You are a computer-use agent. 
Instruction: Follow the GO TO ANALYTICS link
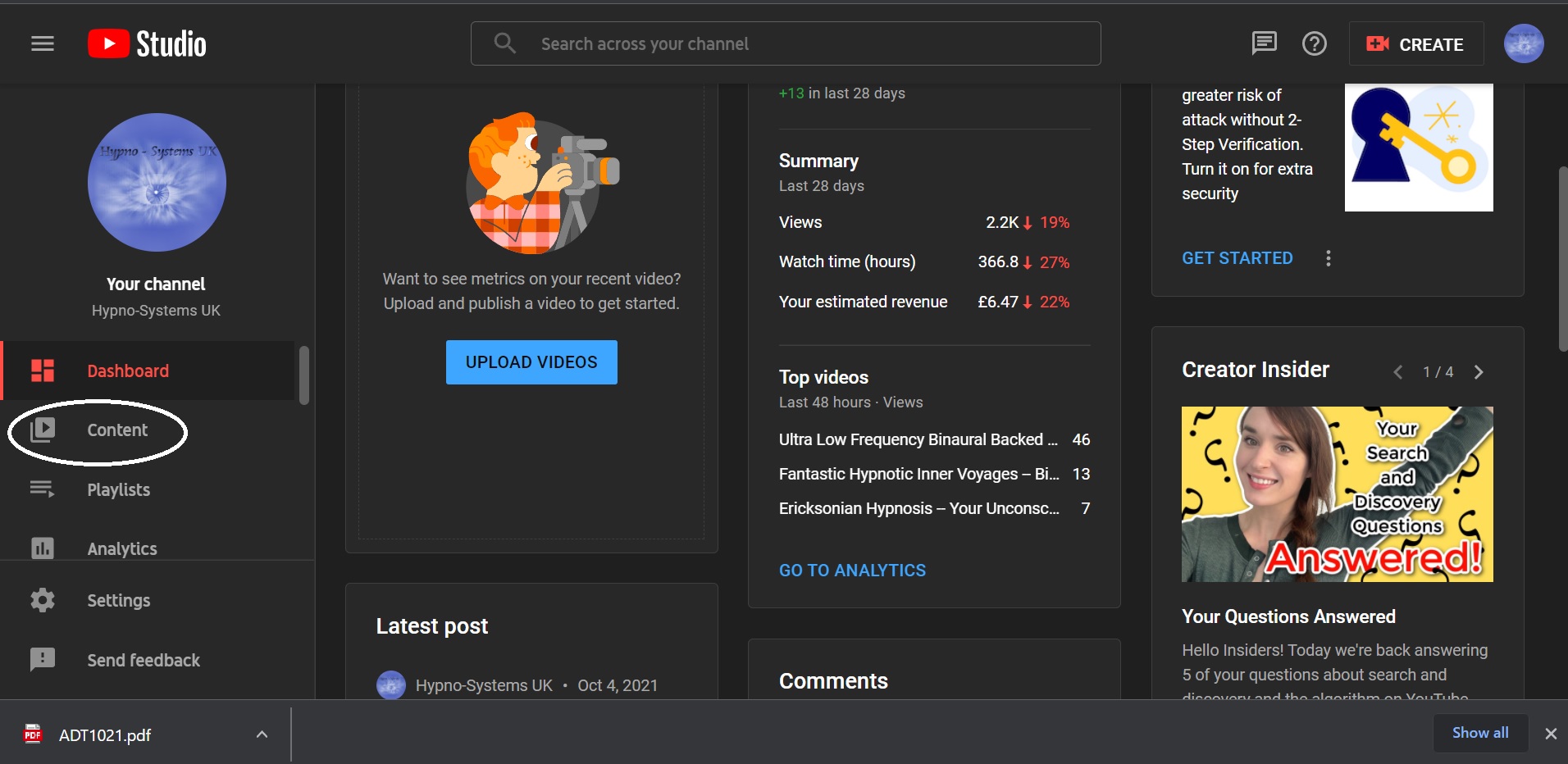[x=851, y=570]
